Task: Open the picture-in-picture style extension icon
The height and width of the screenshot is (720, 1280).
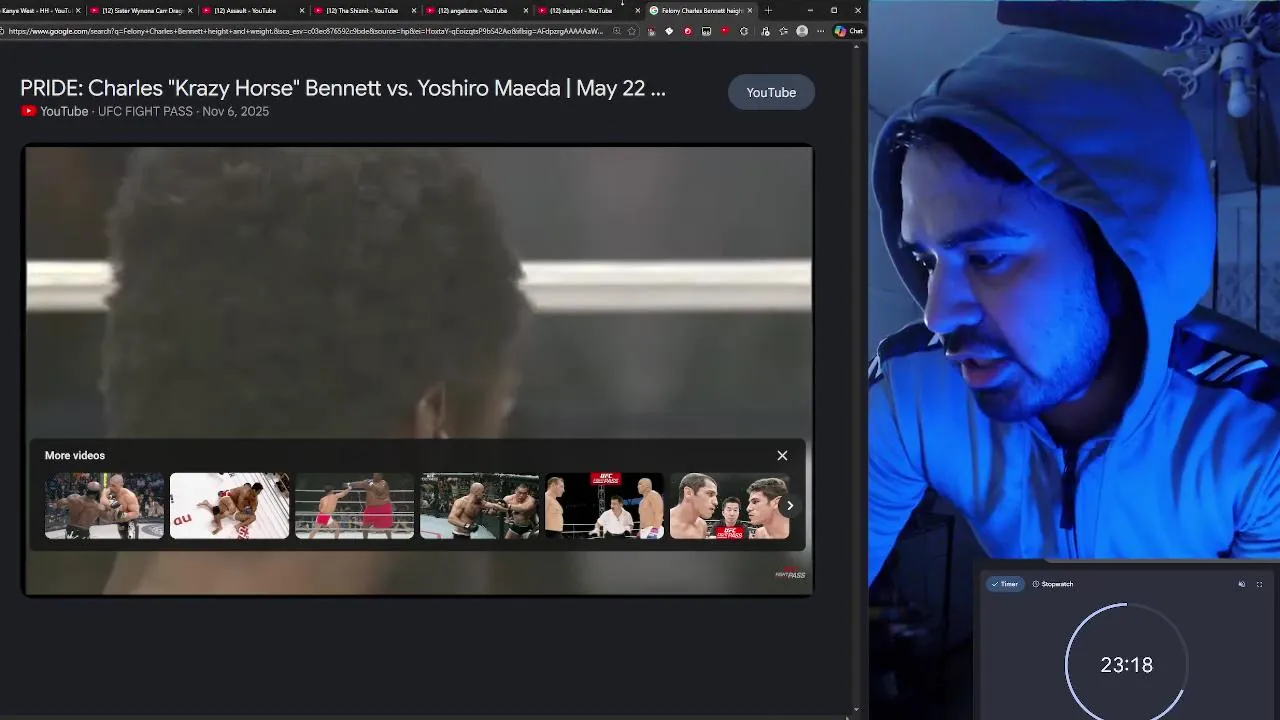Action: coord(706,31)
